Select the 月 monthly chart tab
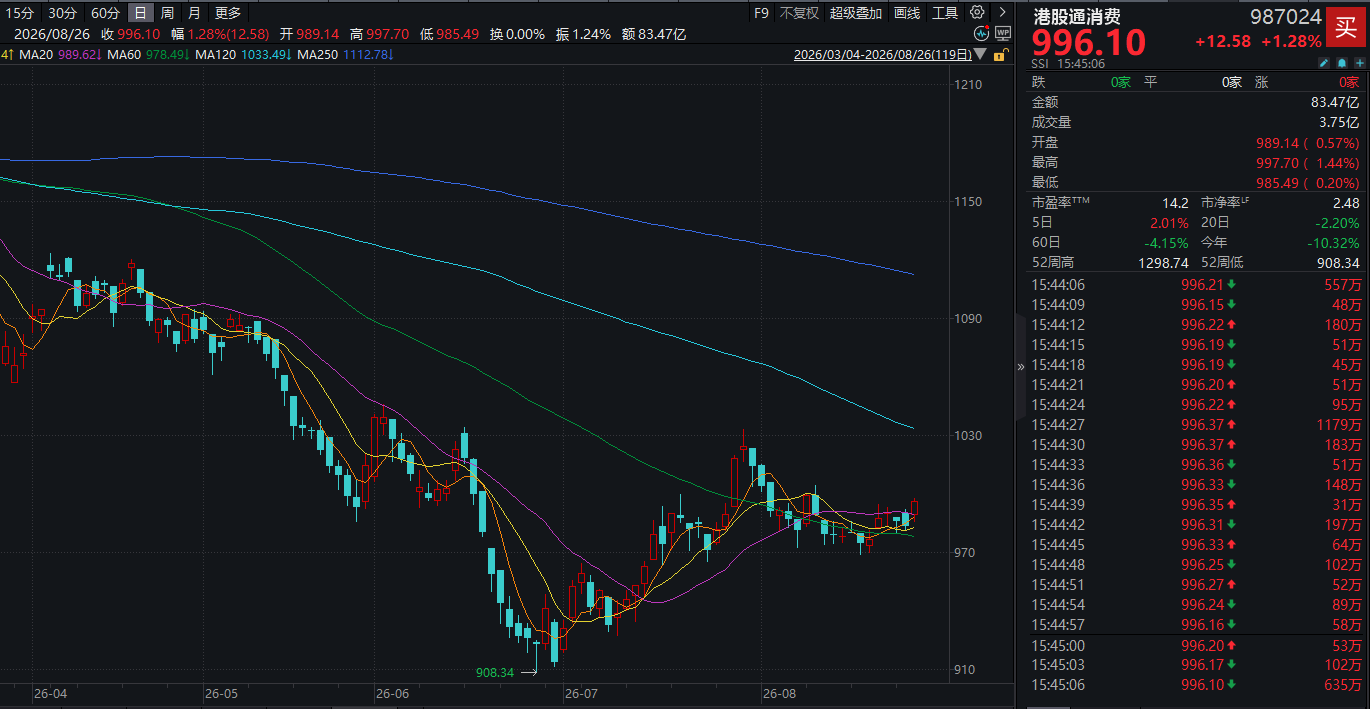1370x709 pixels. click(x=194, y=13)
